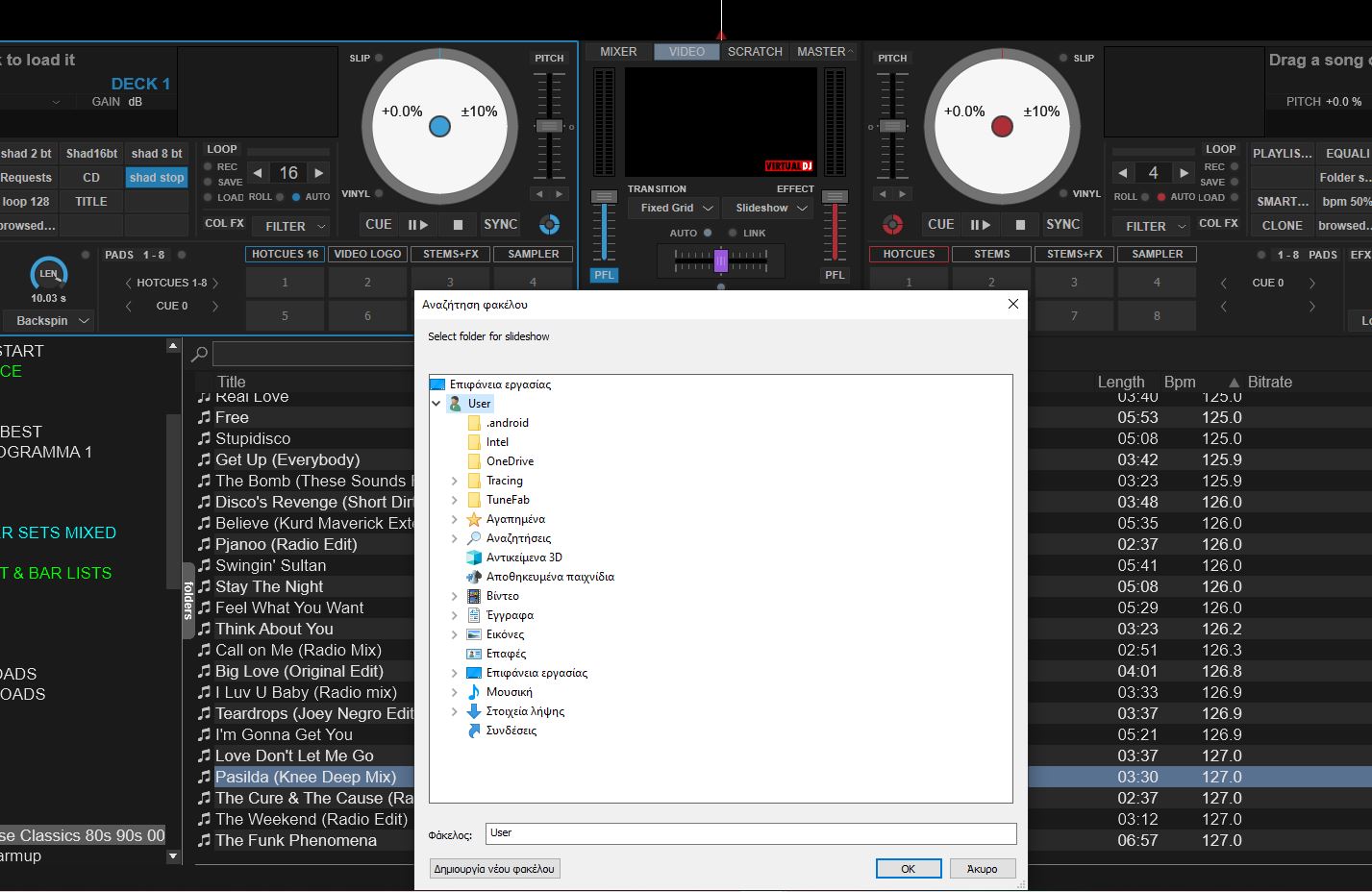This screenshot has height=892, width=1372.
Task: Switch to the SCRATCH tab
Action: (755, 52)
